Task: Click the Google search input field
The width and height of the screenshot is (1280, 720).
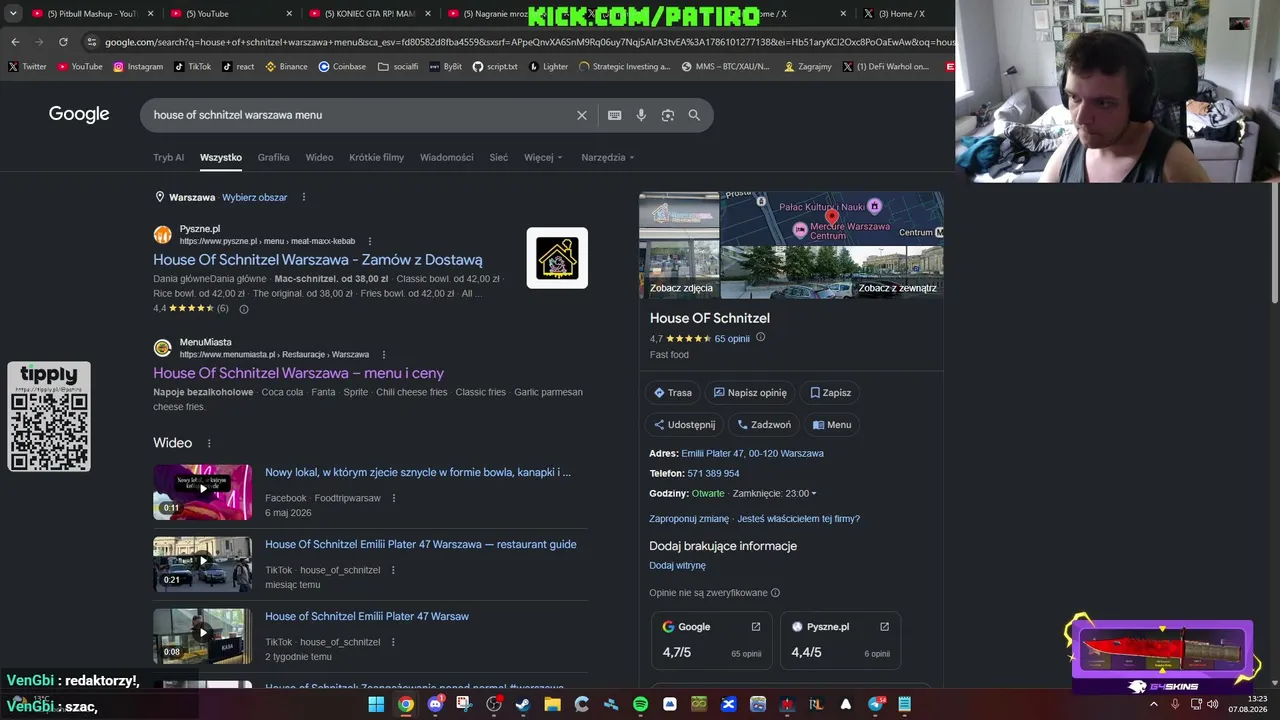Action: click(x=360, y=115)
